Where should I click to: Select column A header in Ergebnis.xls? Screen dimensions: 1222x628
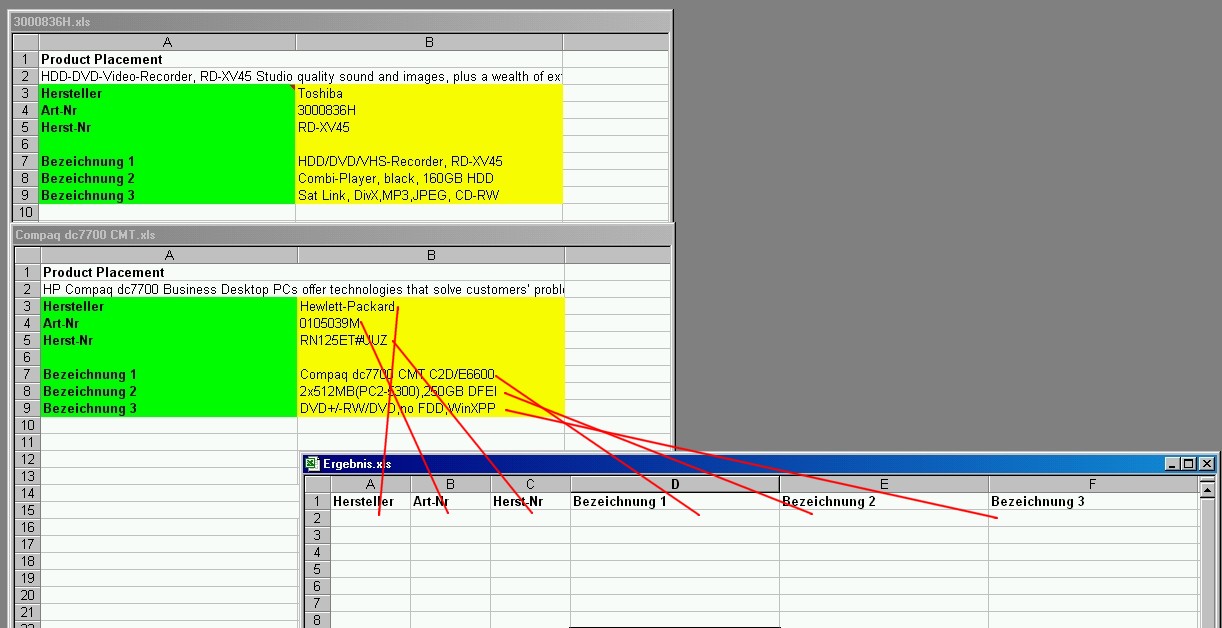[371, 485]
